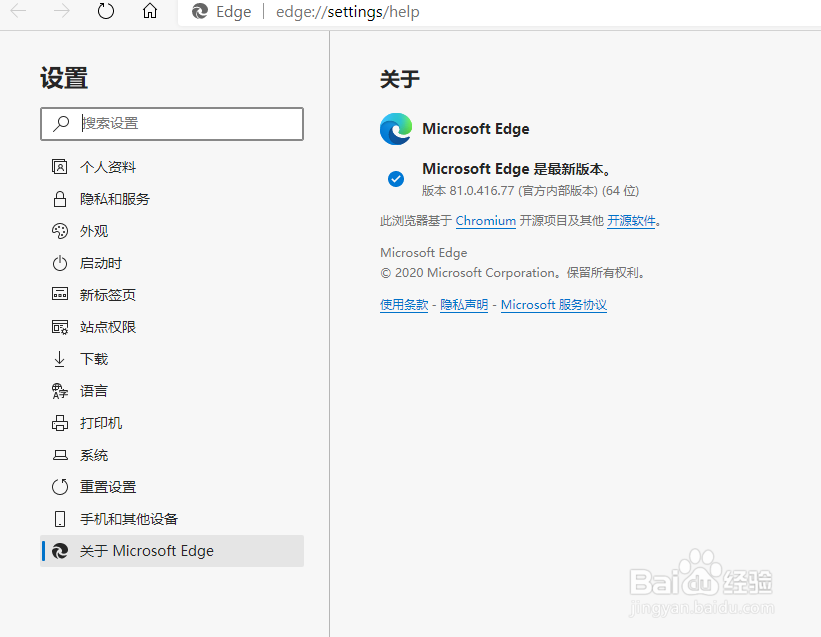Viewport: 821px width, 637px height.
Task: Click inside the 搜索设置 search box
Action: click(170, 123)
